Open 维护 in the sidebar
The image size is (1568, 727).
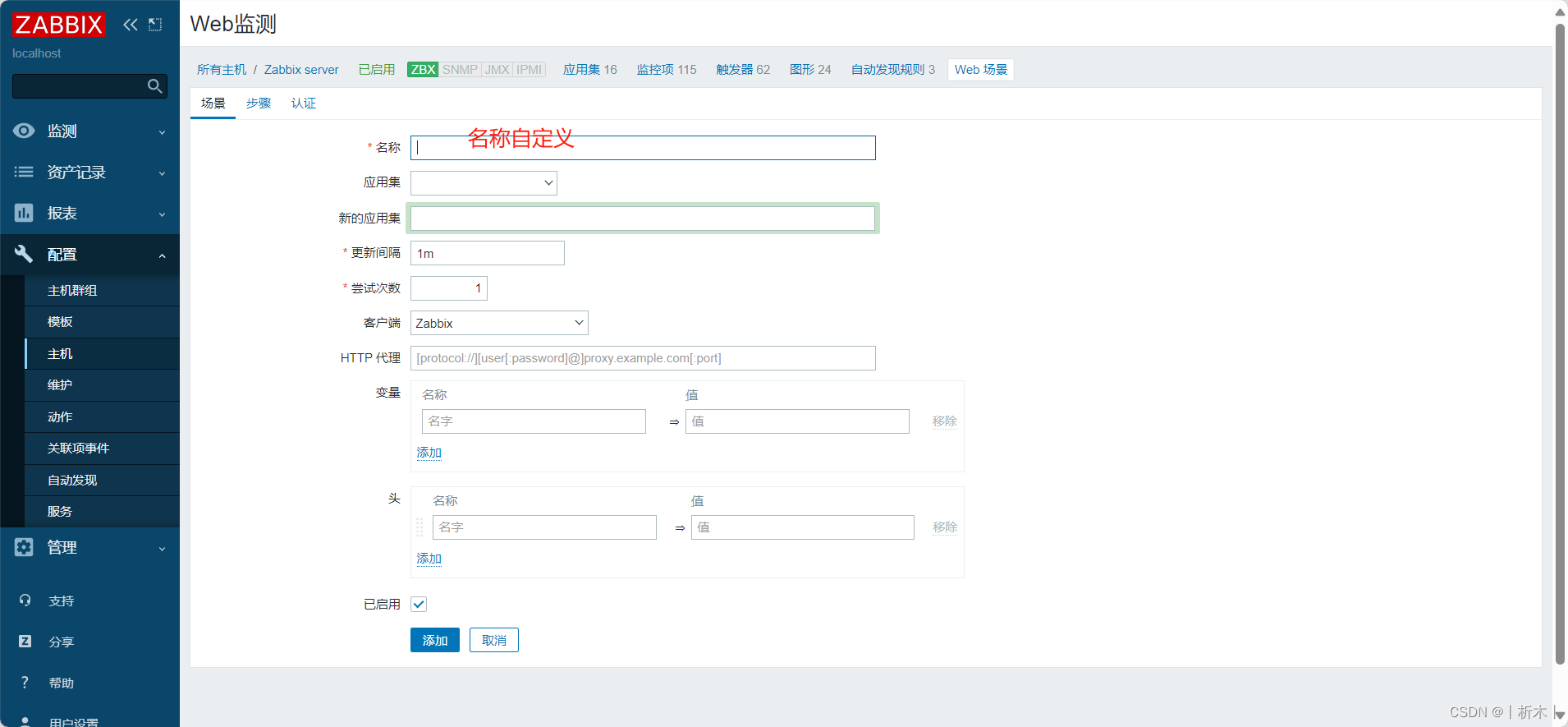click(102, 385)
